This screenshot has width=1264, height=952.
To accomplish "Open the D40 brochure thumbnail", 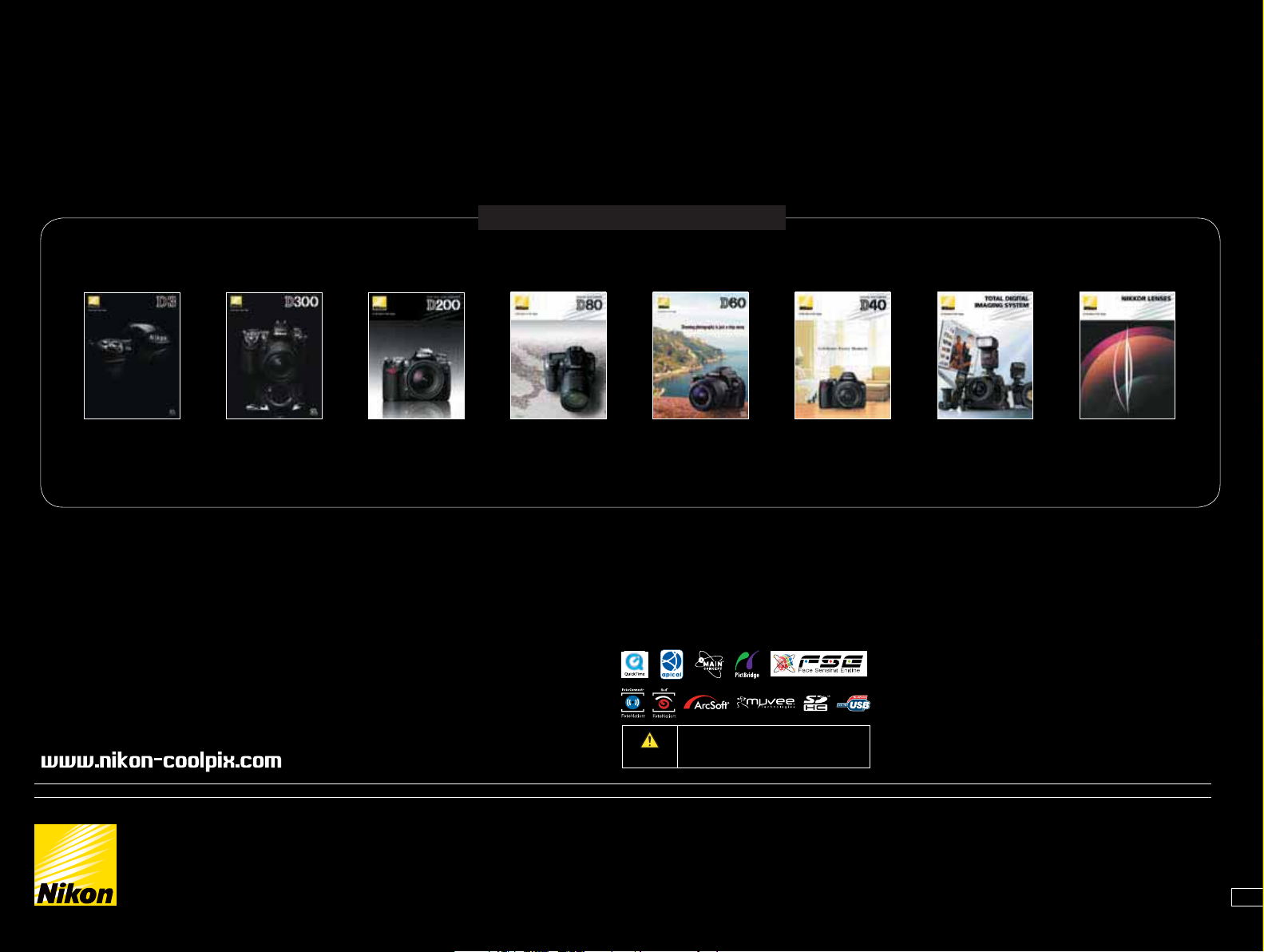I will coord(842,355).
